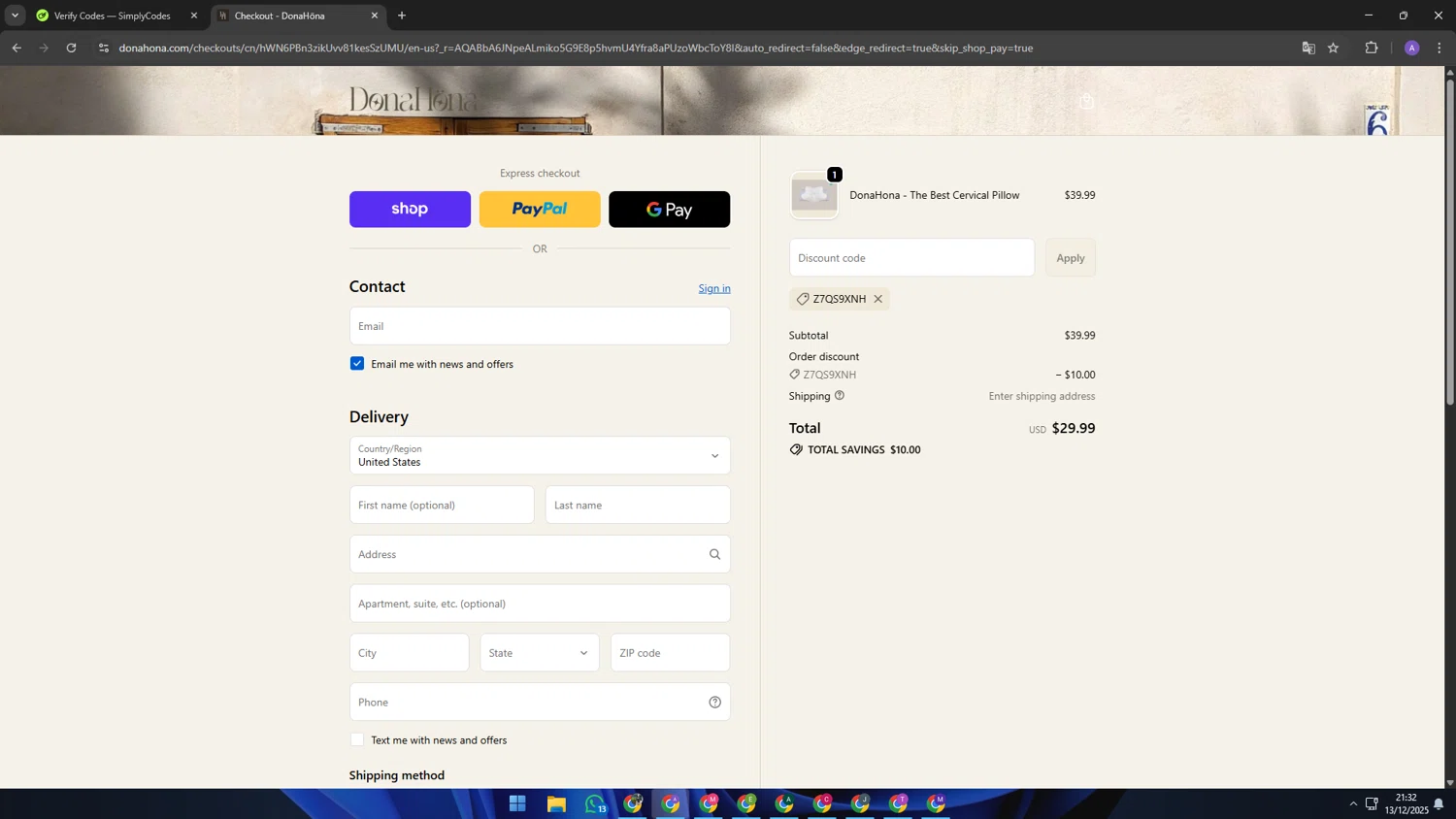Image resolution: width=1456 pixels, height=819 pixels.
Task: Choose PayPal express checkout
Action: click(x=540, y=209)
